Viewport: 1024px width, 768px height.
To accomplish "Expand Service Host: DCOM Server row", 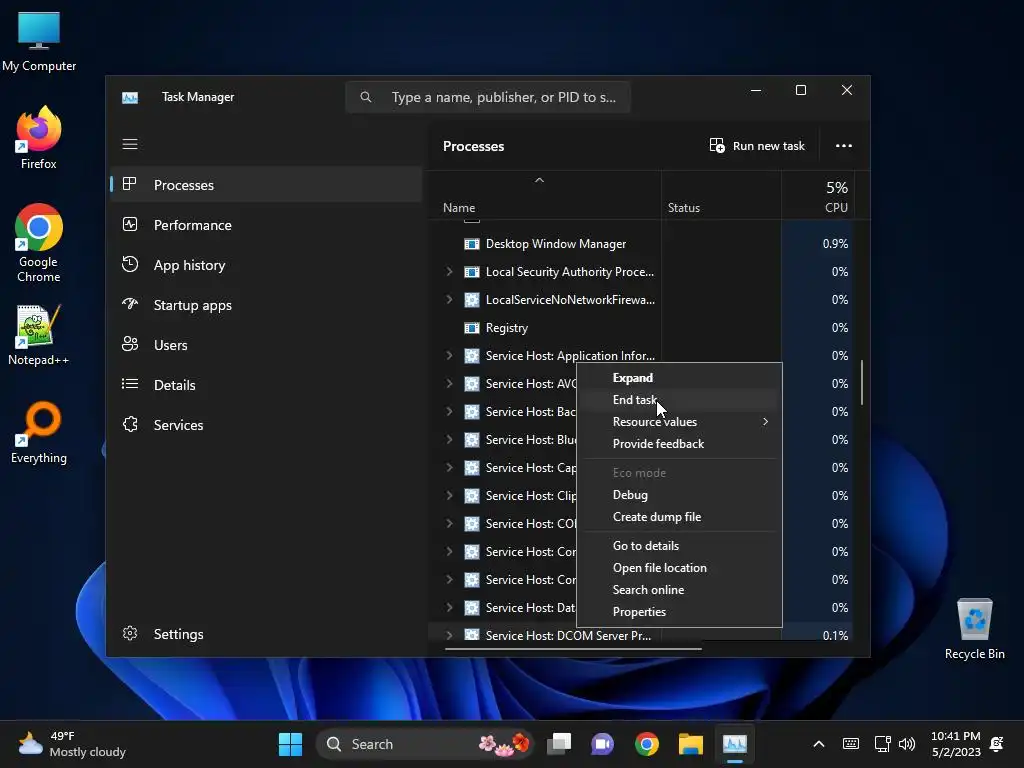I will 449,635.
